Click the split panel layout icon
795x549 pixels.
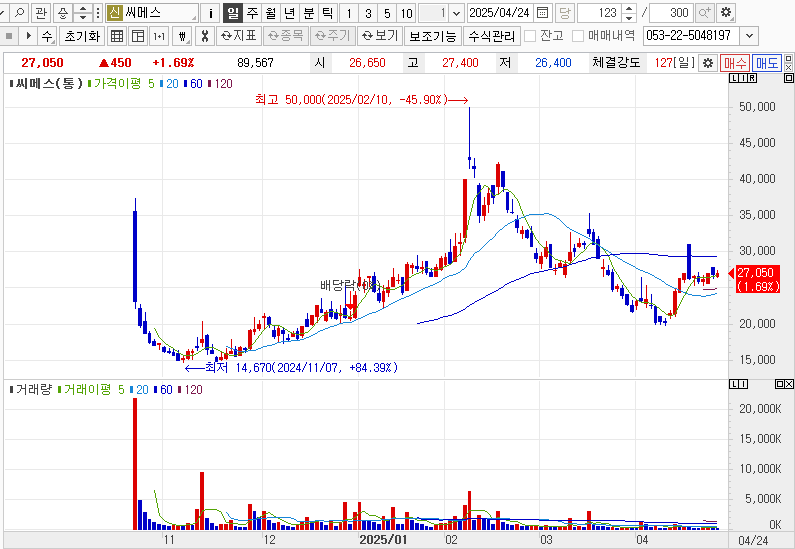[138, 36]
